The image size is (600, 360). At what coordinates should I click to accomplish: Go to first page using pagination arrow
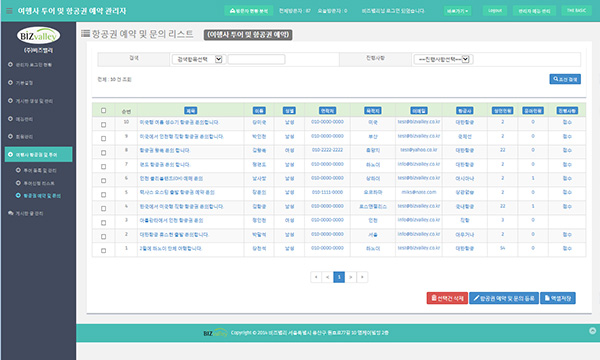click(x=316, y=277)
